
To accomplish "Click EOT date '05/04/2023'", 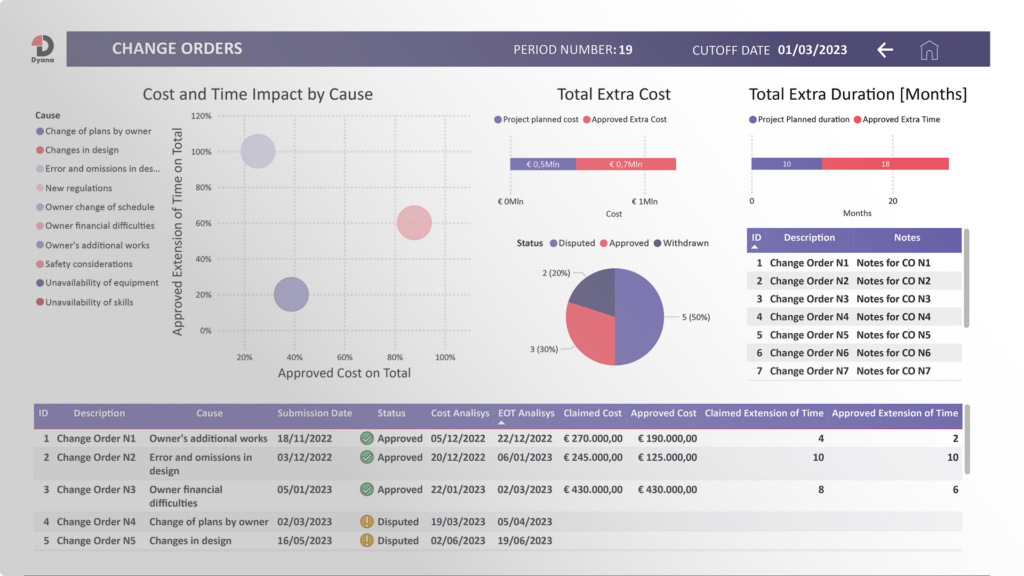I will 524,521.
